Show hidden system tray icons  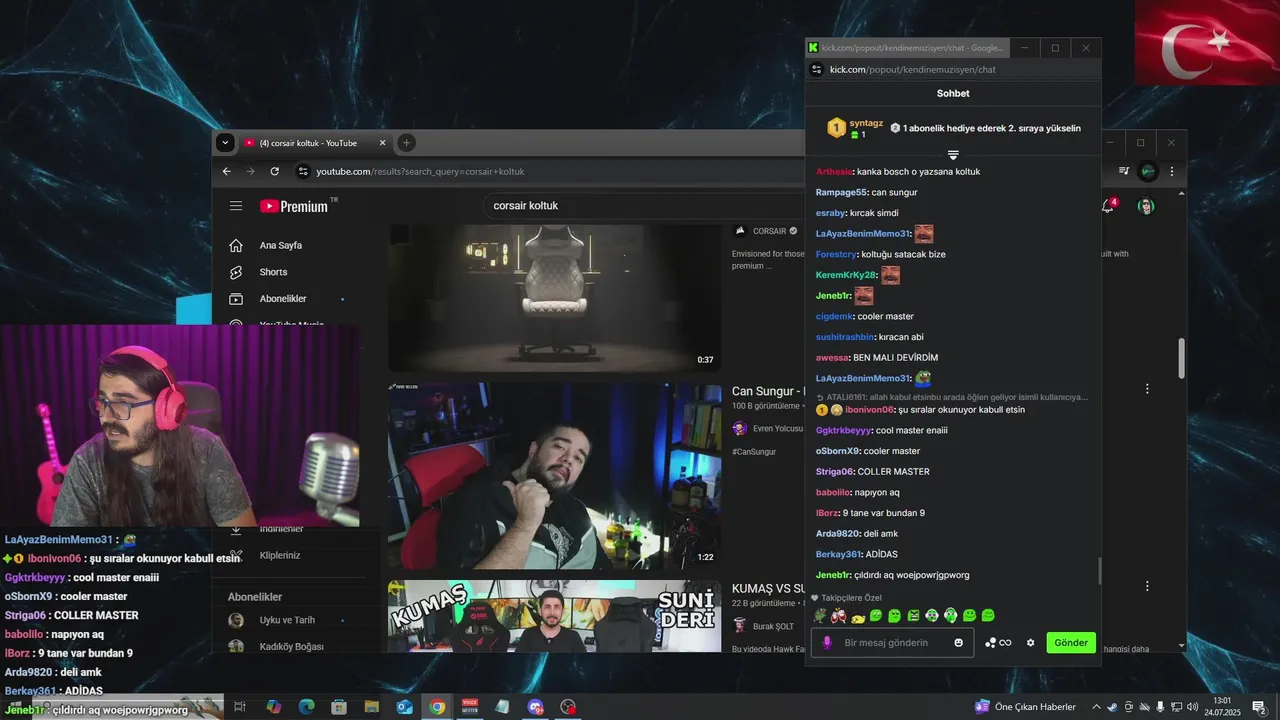pyautogui.click(x=1096, y=707)
